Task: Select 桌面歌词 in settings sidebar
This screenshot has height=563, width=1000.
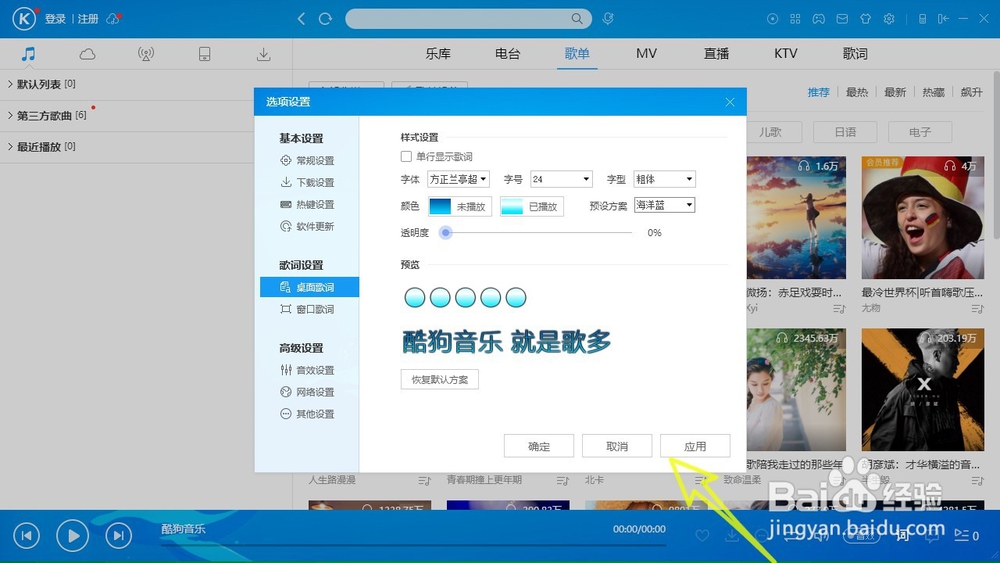Action: [309, 287]
